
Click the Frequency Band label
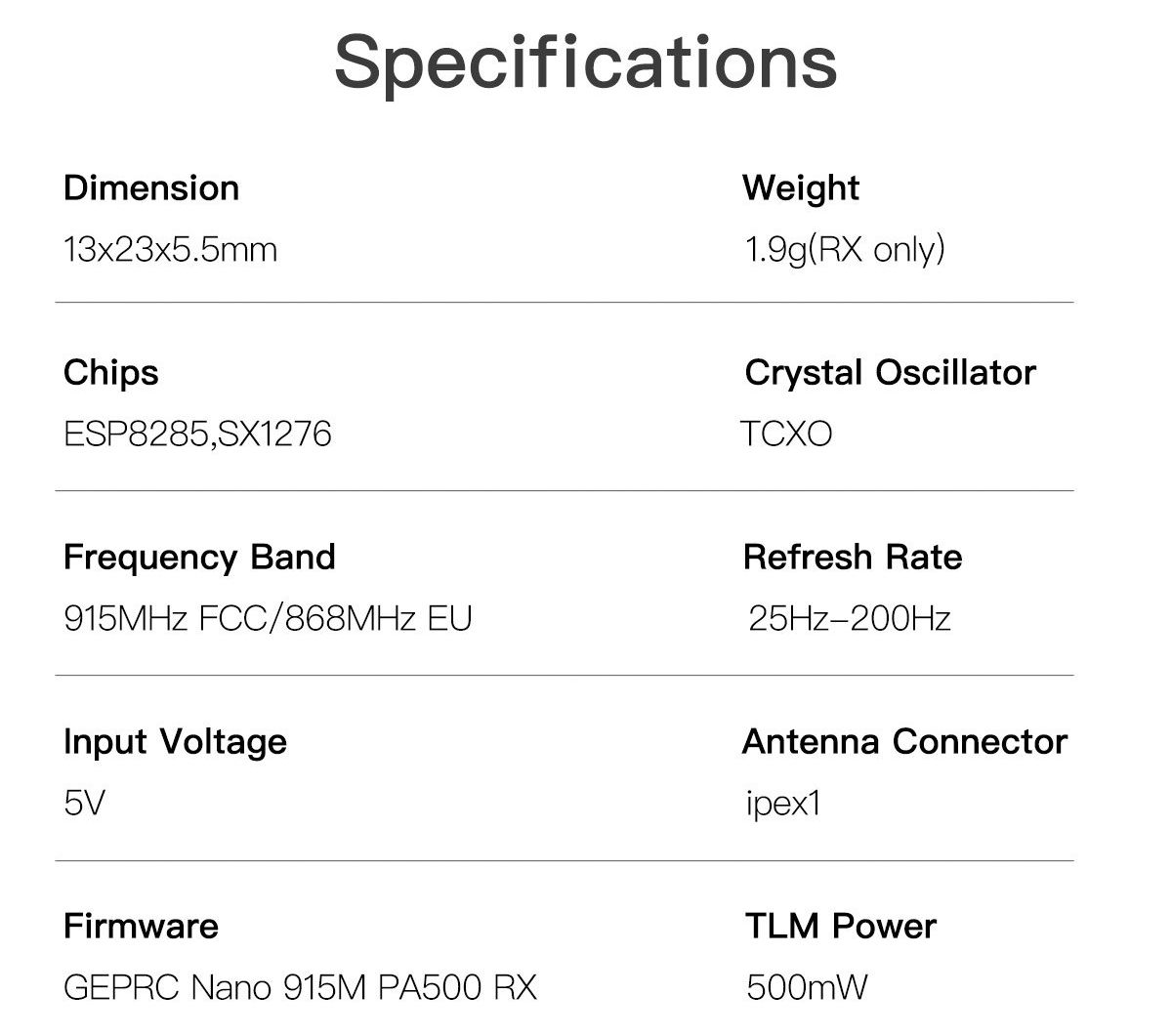coord(199,557)
